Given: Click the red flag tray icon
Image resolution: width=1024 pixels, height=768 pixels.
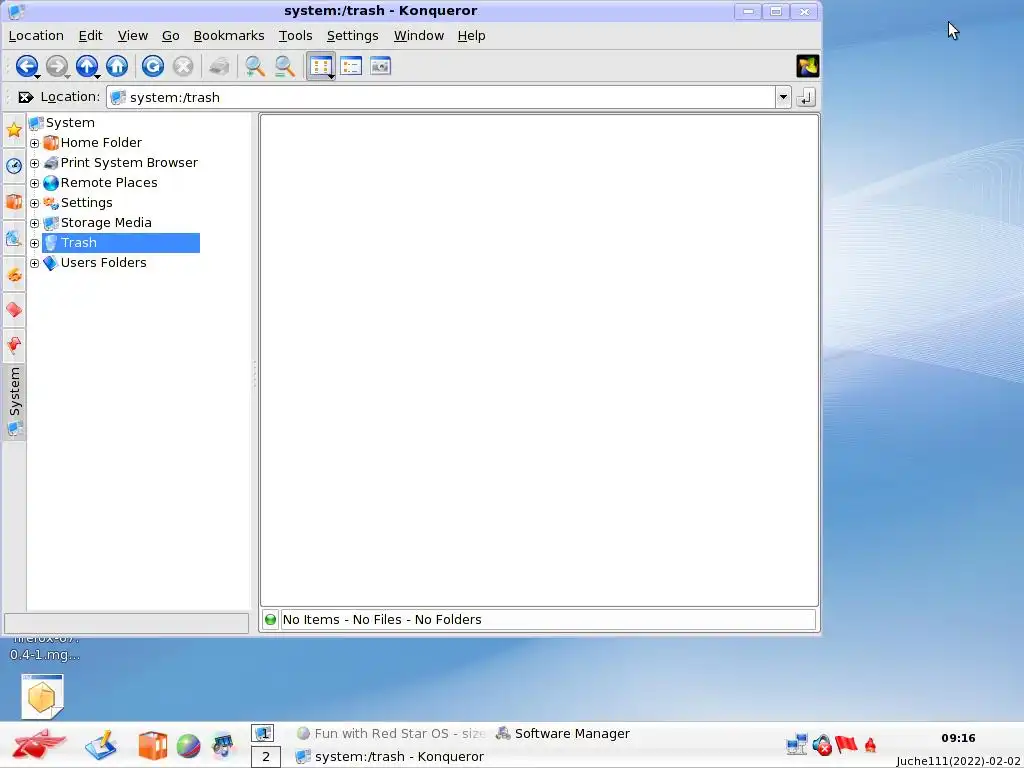Looking at the screenshot, I should 846,744.
